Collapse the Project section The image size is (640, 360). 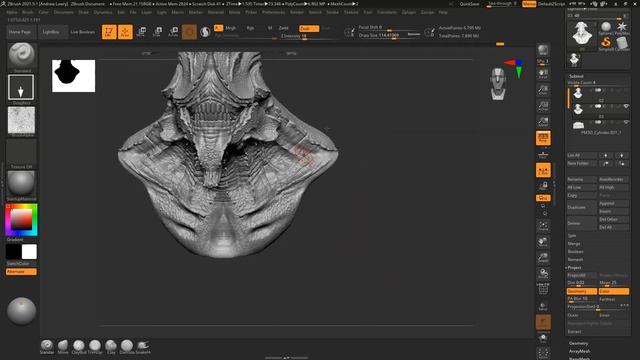click(x=574, y=268)
